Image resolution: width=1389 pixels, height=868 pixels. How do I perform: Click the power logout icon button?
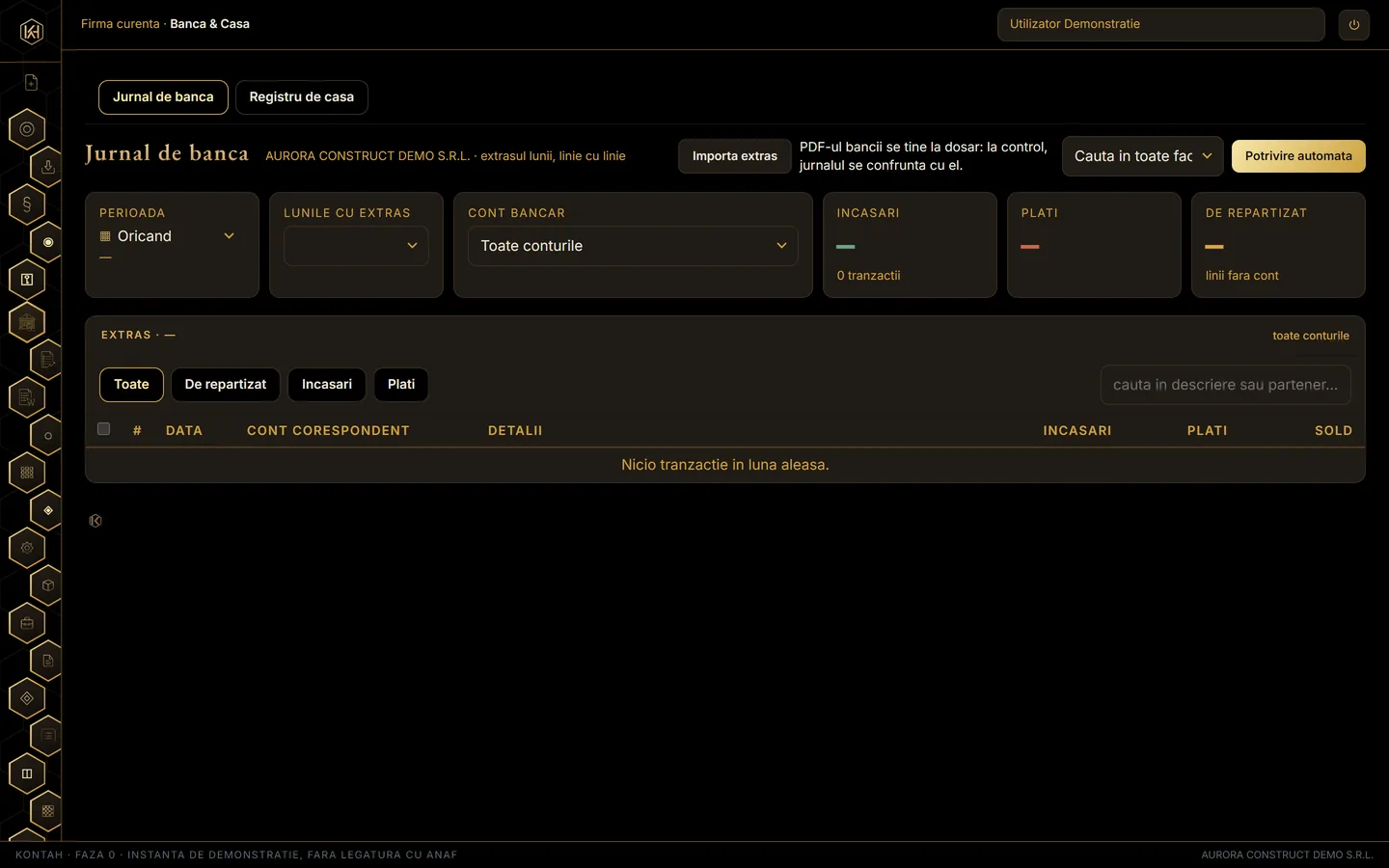[x=1353, y=25]
